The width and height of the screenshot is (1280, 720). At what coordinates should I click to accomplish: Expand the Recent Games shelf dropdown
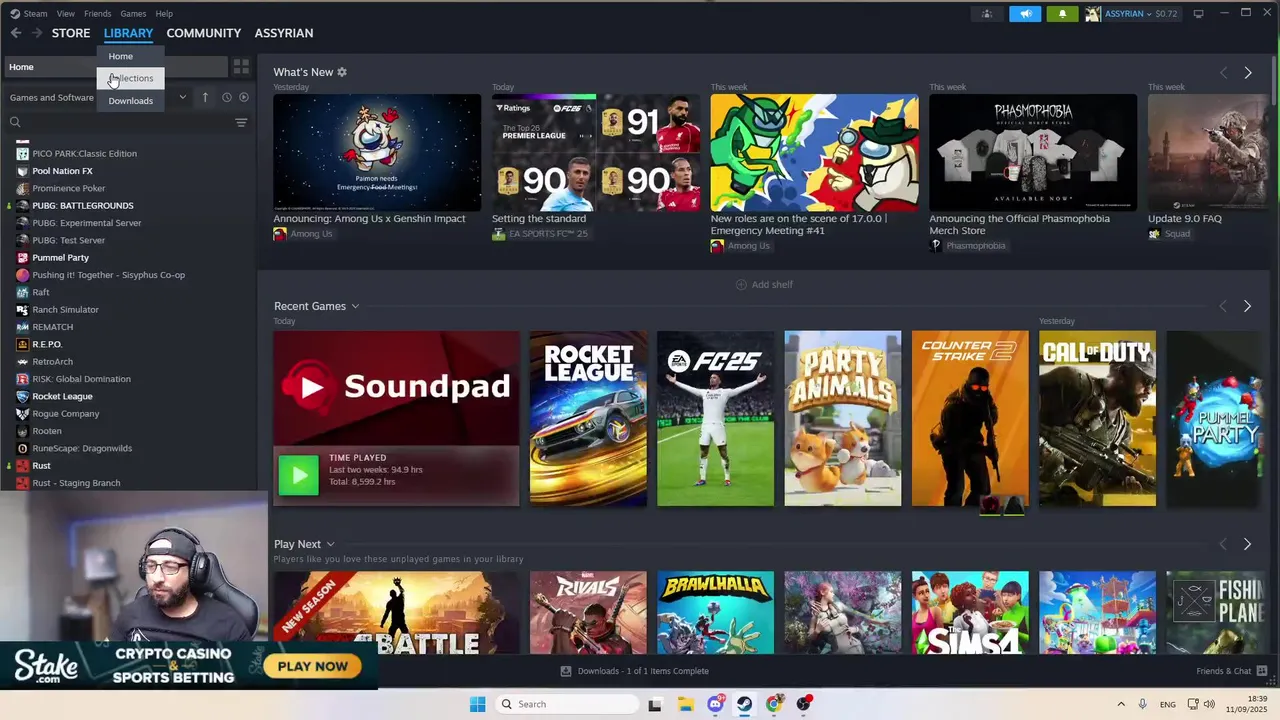click(x=355, y=306)
